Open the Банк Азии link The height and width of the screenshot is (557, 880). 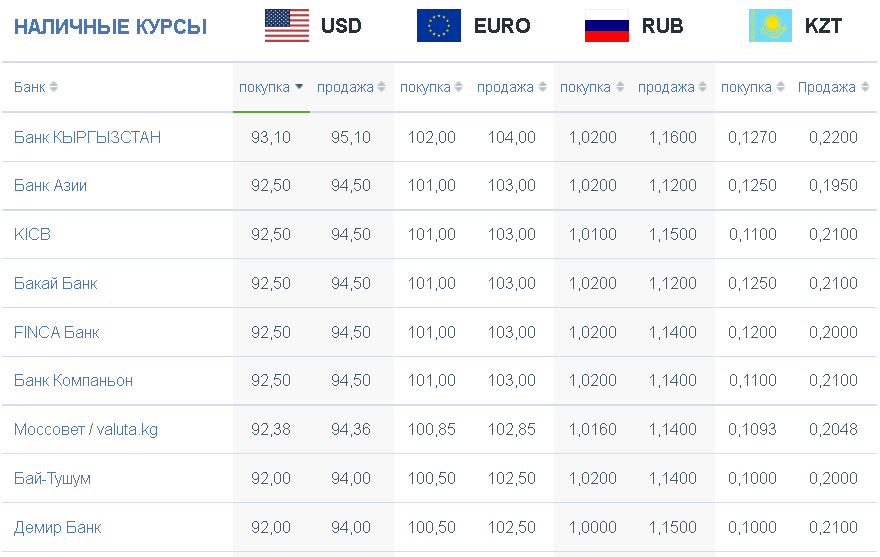pyautogui.click(x=51, y=186)
